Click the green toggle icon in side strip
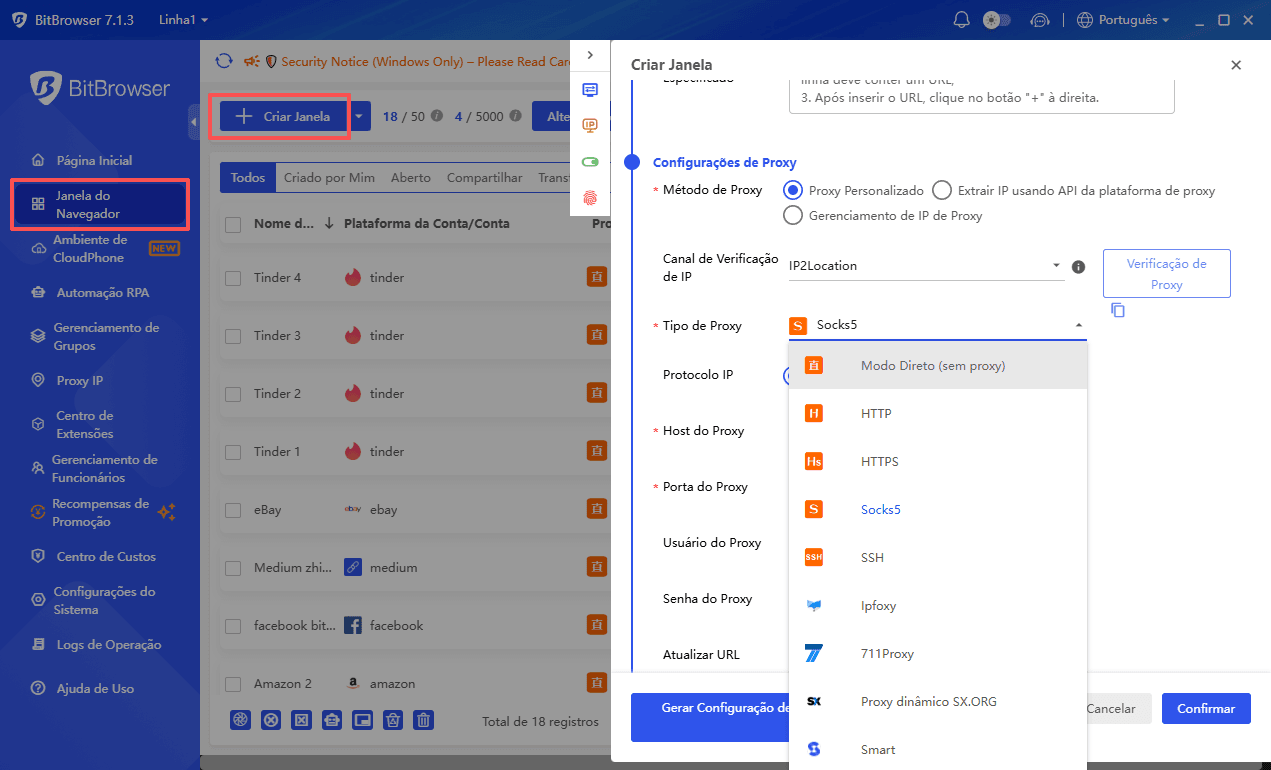This screenshot has width=1271, height=770. pos(590,162)
